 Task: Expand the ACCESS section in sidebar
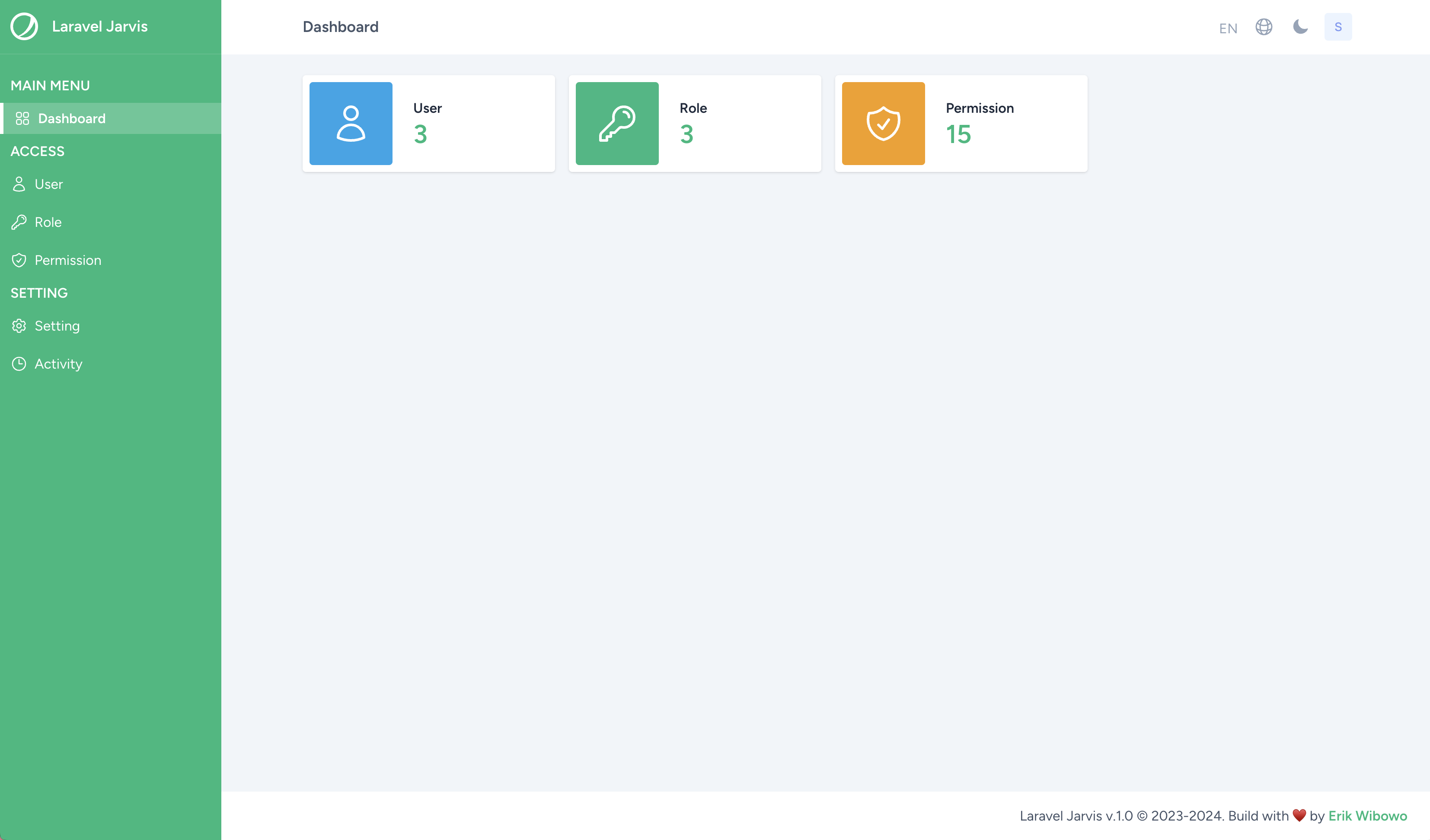37,151
